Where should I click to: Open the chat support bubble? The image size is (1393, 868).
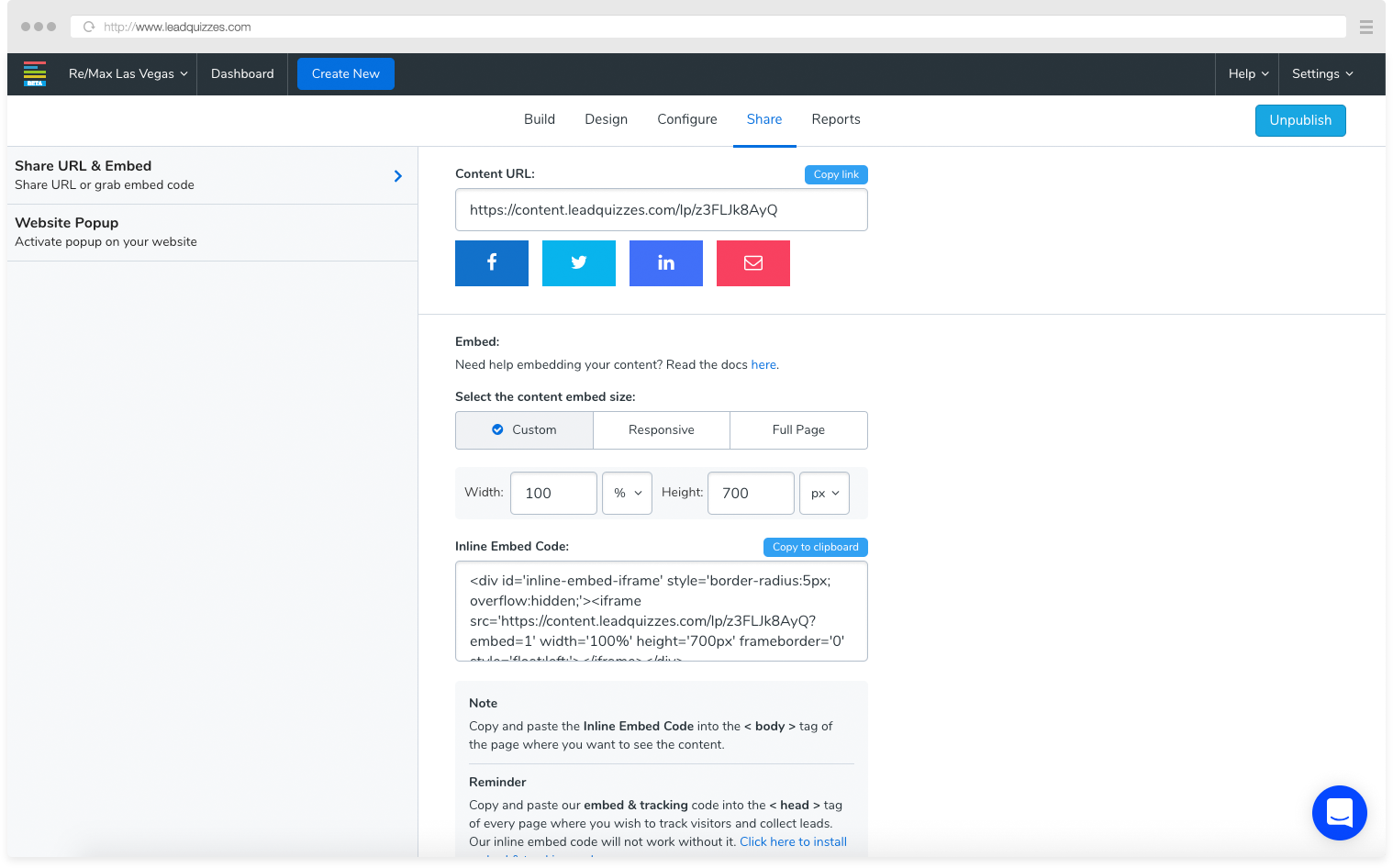coord(1339,813)
